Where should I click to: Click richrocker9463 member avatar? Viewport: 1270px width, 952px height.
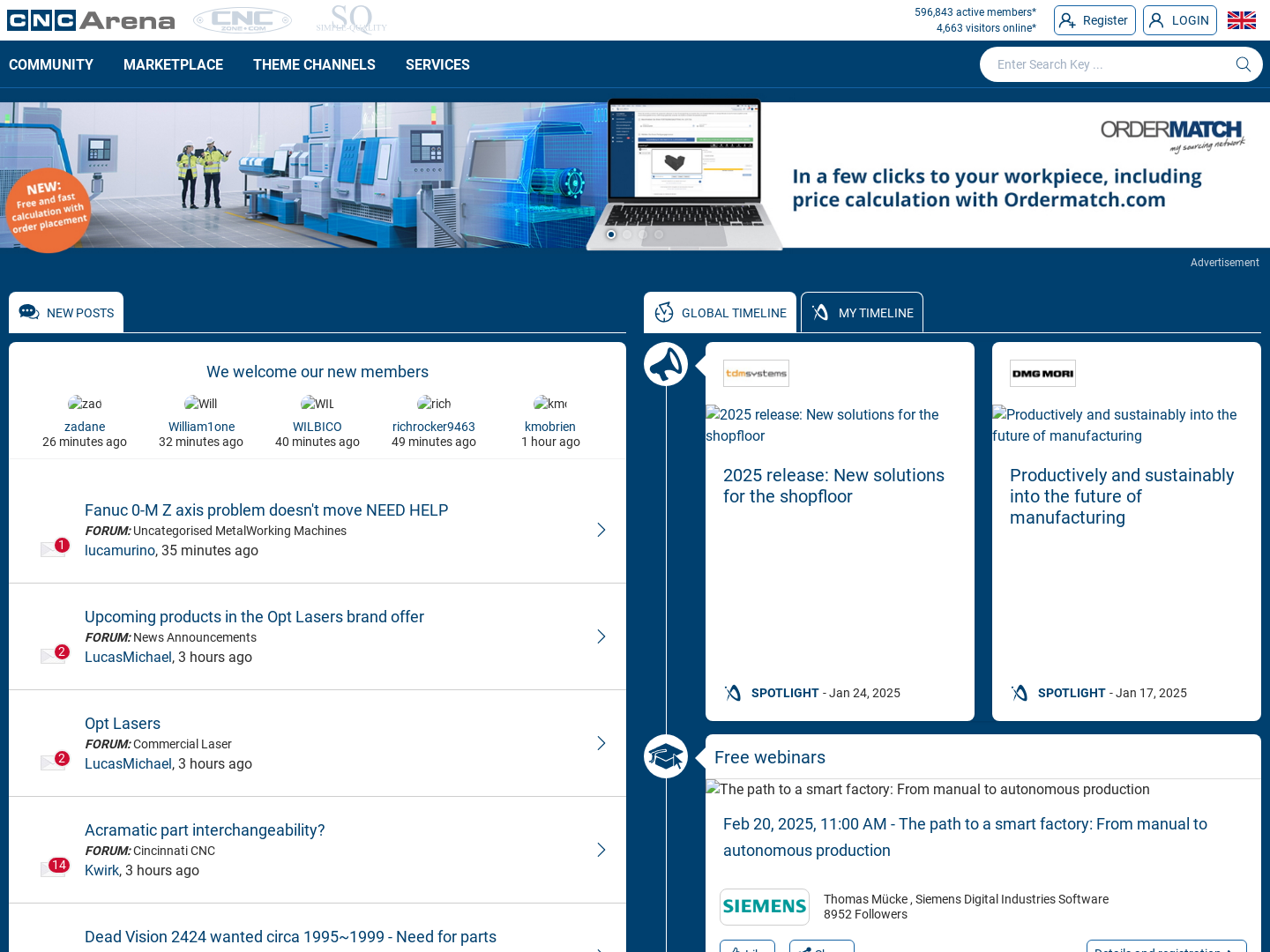434,404
